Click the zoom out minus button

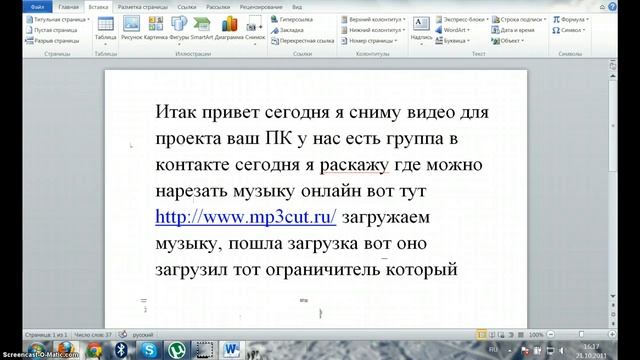pyautogui.click(x=551, y=334)
